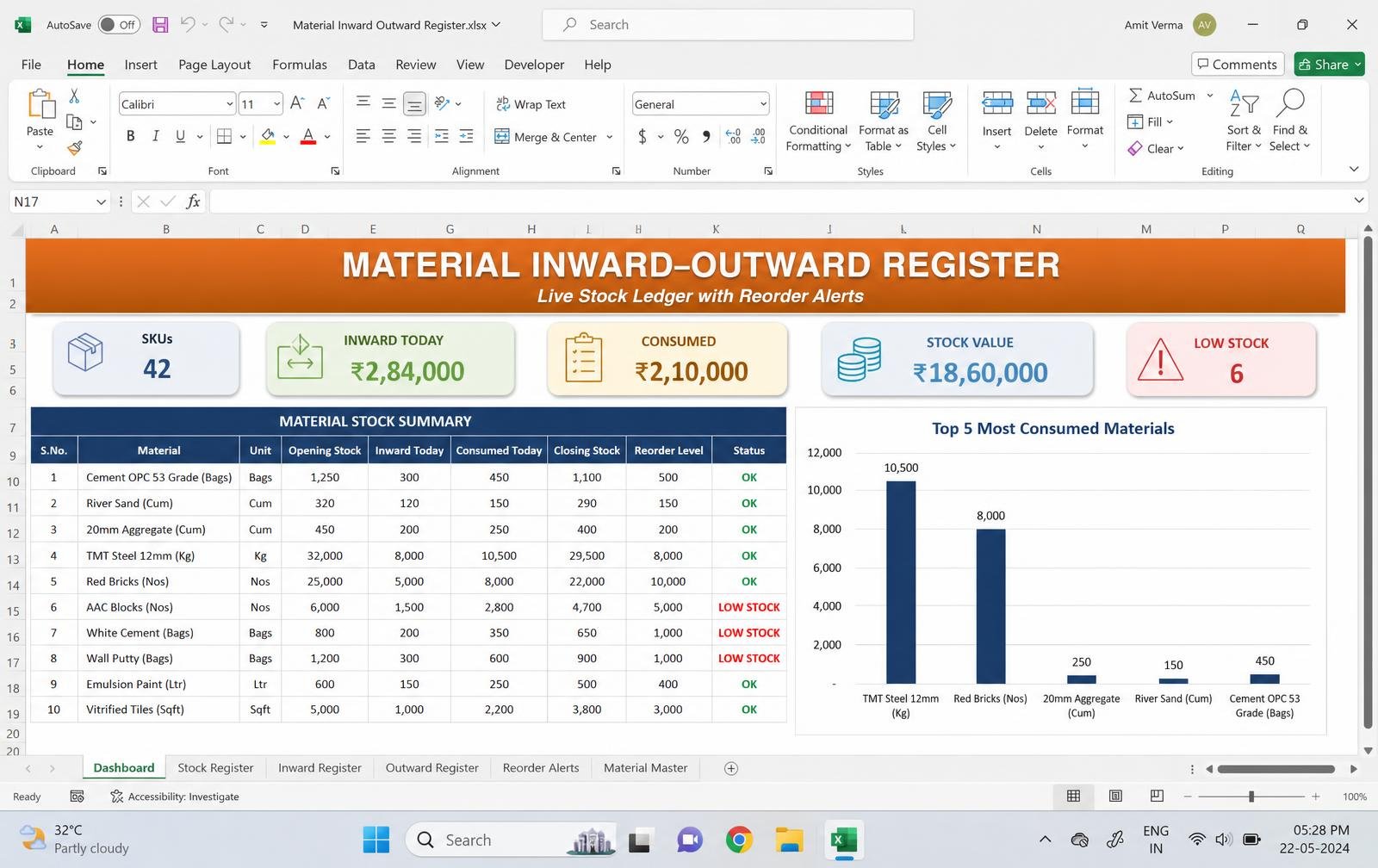The width and height of the screenshot is (1378, 868).
Task: Click the Copy icon in Clipboard group
Action: (75, 122)
